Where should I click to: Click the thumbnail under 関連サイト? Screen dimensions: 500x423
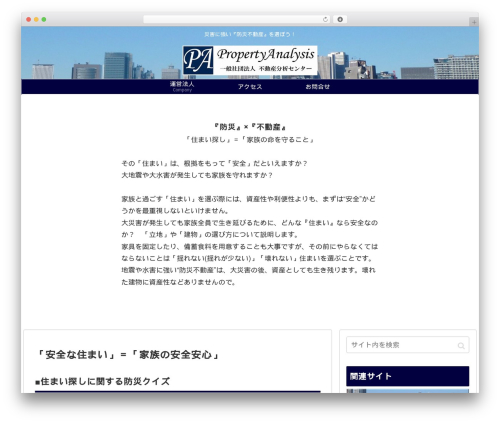click(x=407, y=391)
